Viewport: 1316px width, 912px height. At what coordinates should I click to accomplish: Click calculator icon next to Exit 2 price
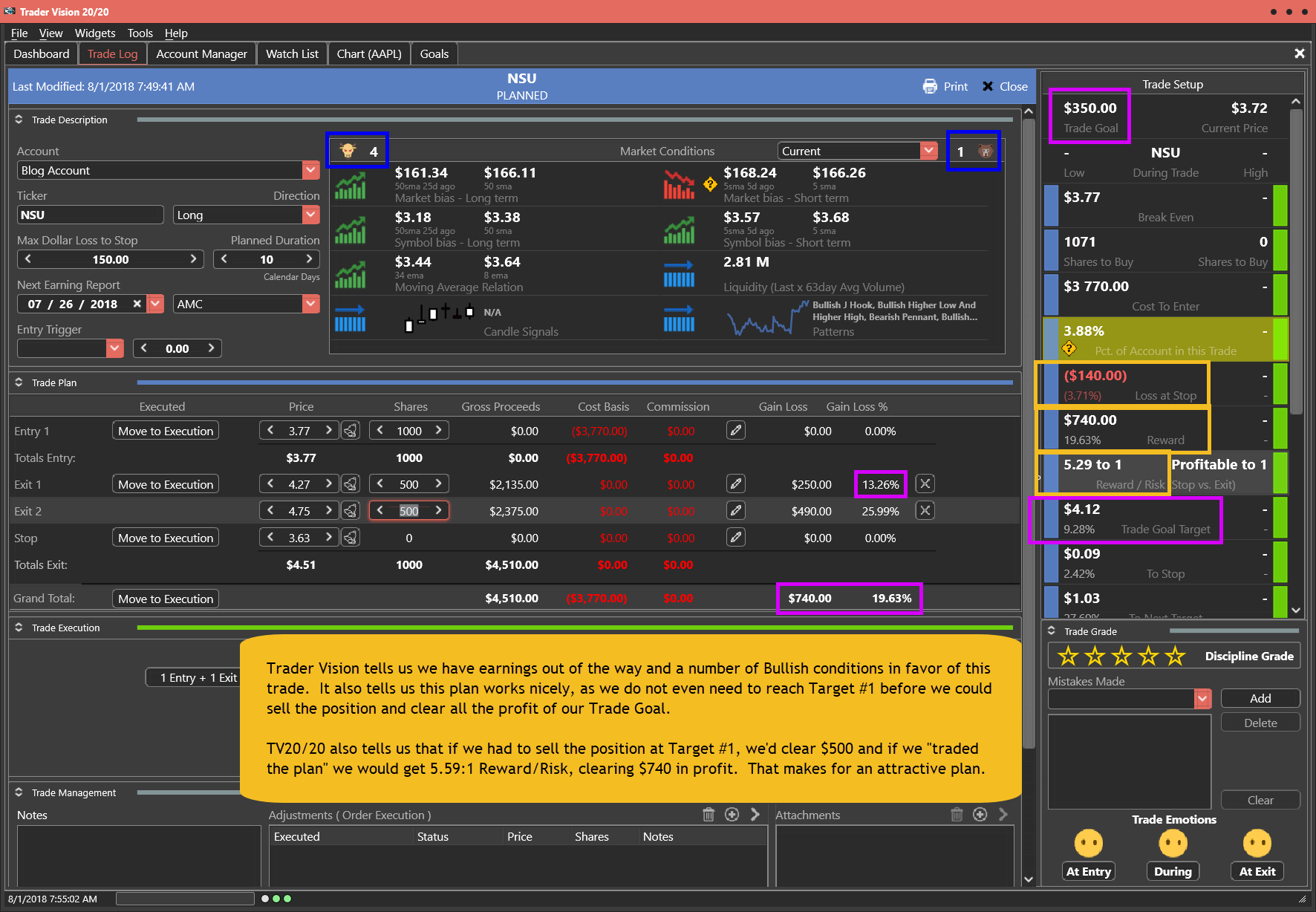[351, 511]
